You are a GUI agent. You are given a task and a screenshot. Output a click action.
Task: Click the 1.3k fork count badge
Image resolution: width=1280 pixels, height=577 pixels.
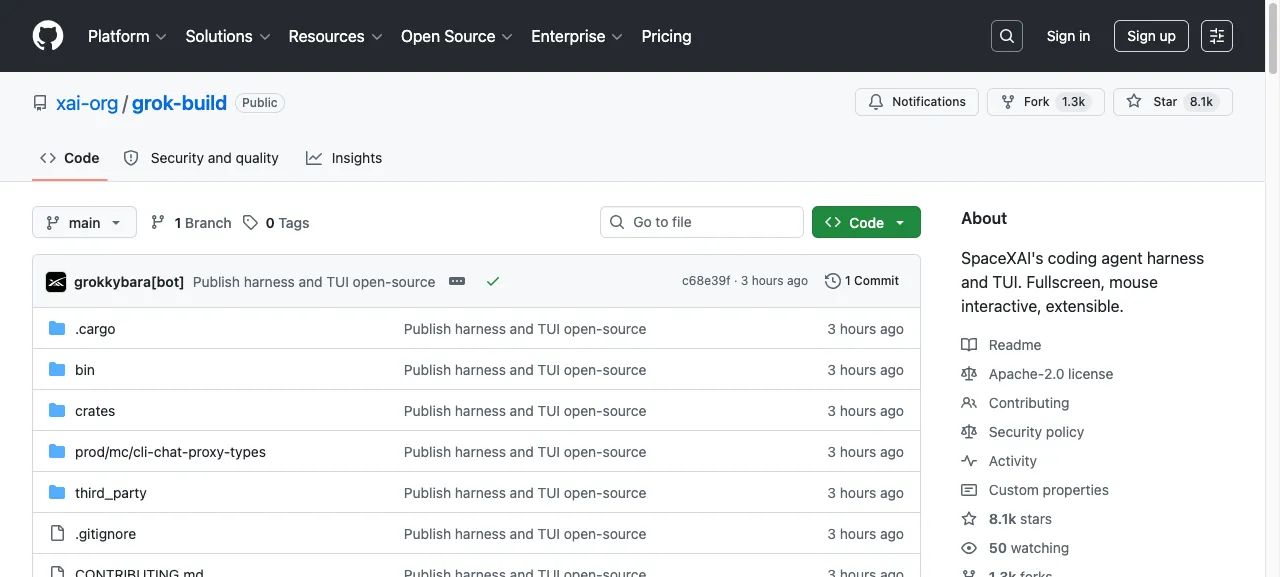click(1074, 102)
